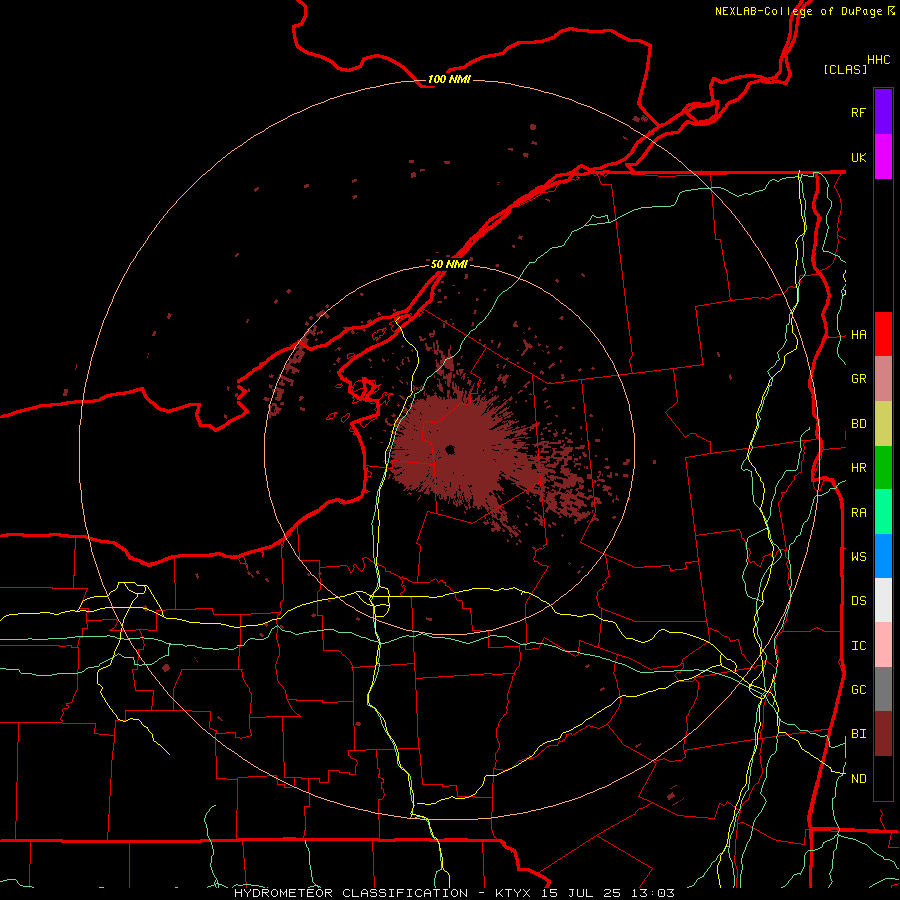
Task: Click the 'HR' legend label
Action: pyautogui.click(x=859, y=468)
